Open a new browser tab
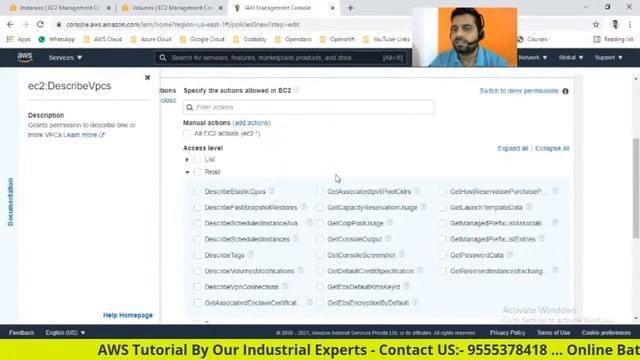The width and height of the screenshot is (640, 360). click(x=350, y=8)
